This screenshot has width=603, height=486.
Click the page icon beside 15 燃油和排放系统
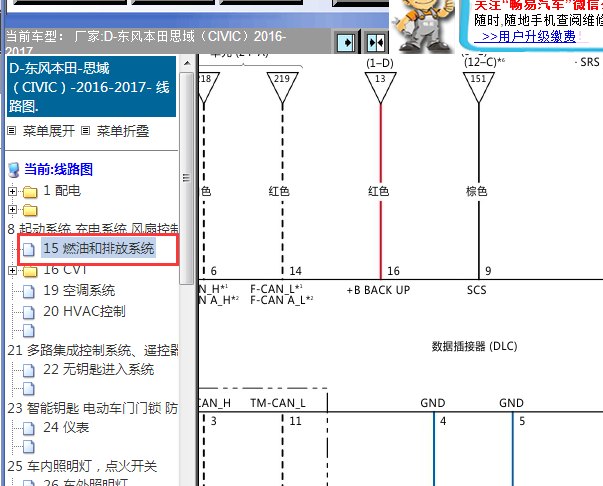coord(28,249)
